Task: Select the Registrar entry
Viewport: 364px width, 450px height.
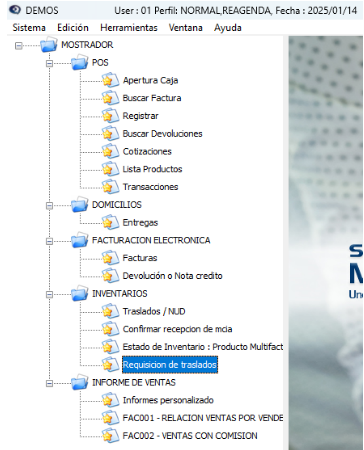Action: coord(140,116)
